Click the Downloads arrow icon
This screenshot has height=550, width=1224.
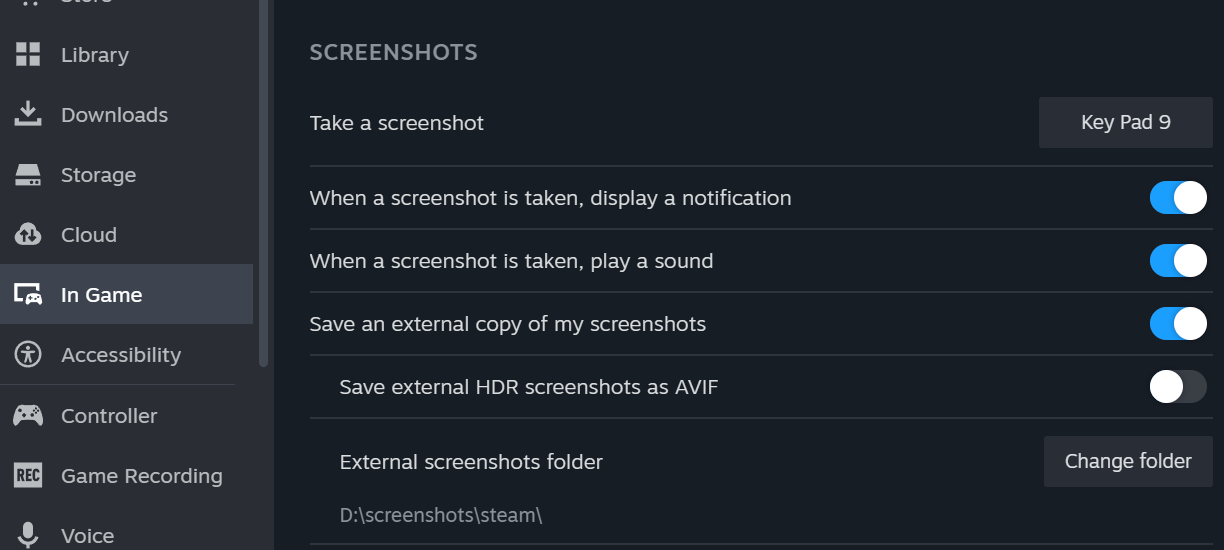point(28,114)
